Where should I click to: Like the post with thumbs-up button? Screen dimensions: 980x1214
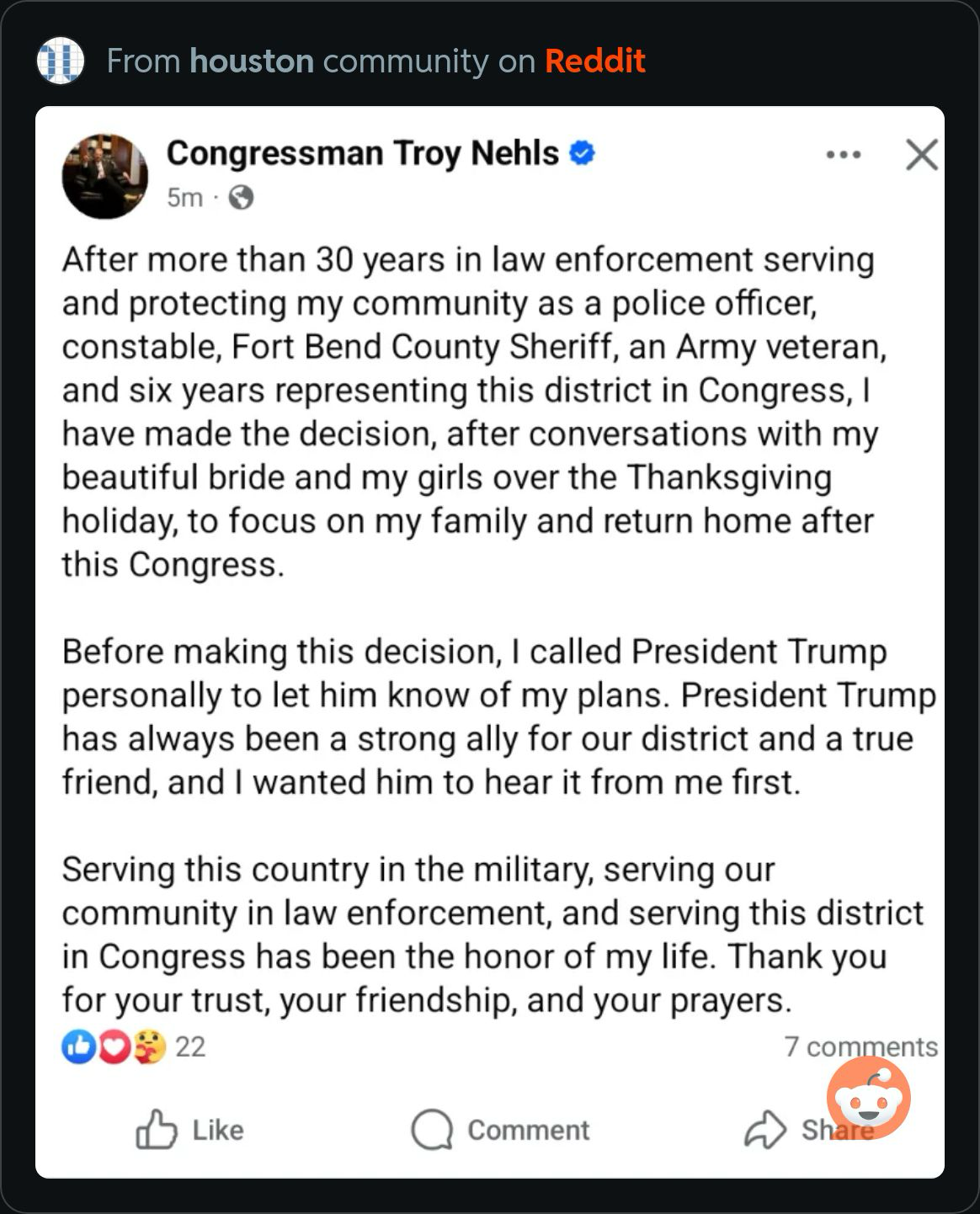click(190, 1130)
